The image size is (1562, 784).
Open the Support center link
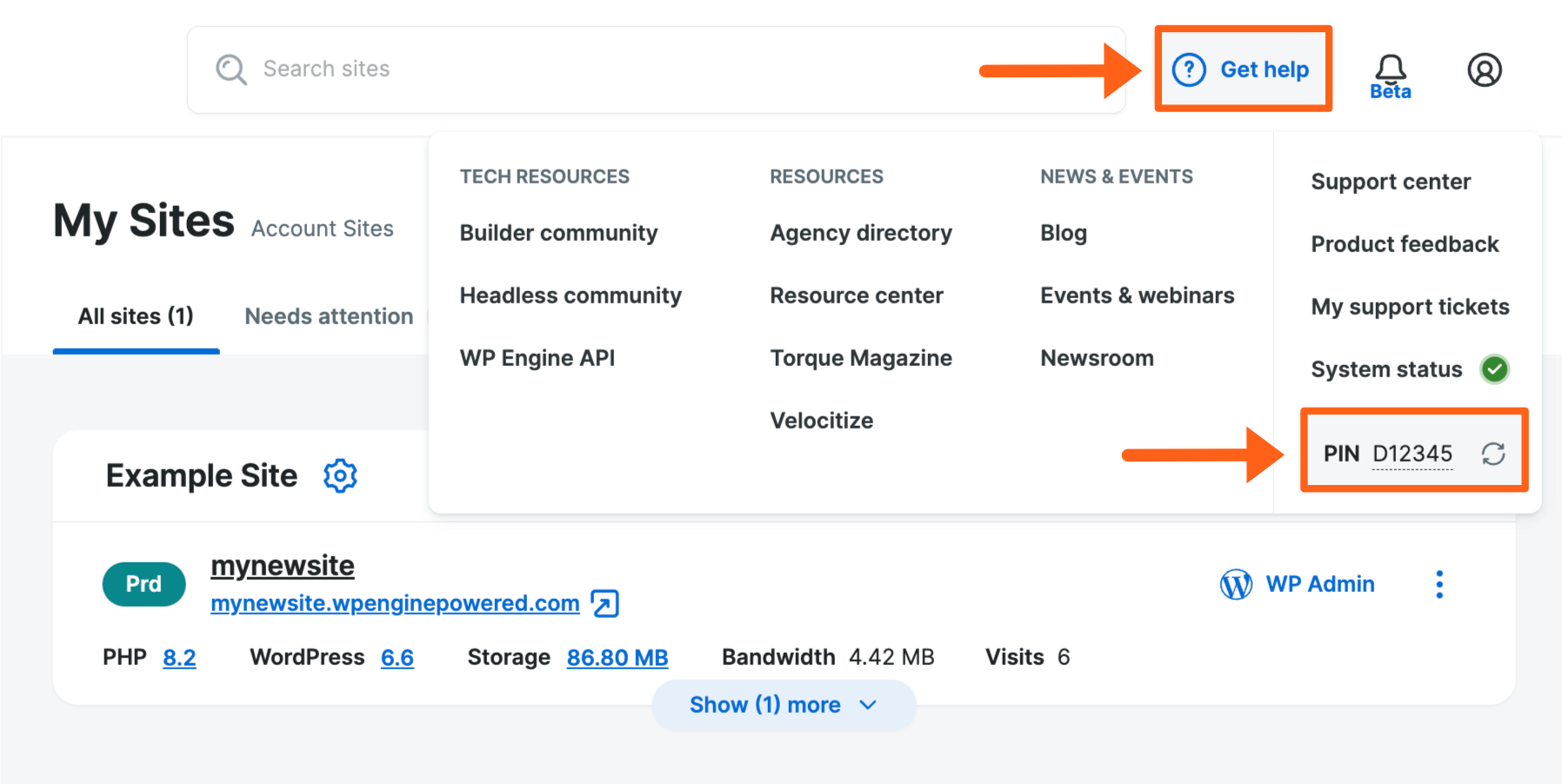coord(1390,182)
